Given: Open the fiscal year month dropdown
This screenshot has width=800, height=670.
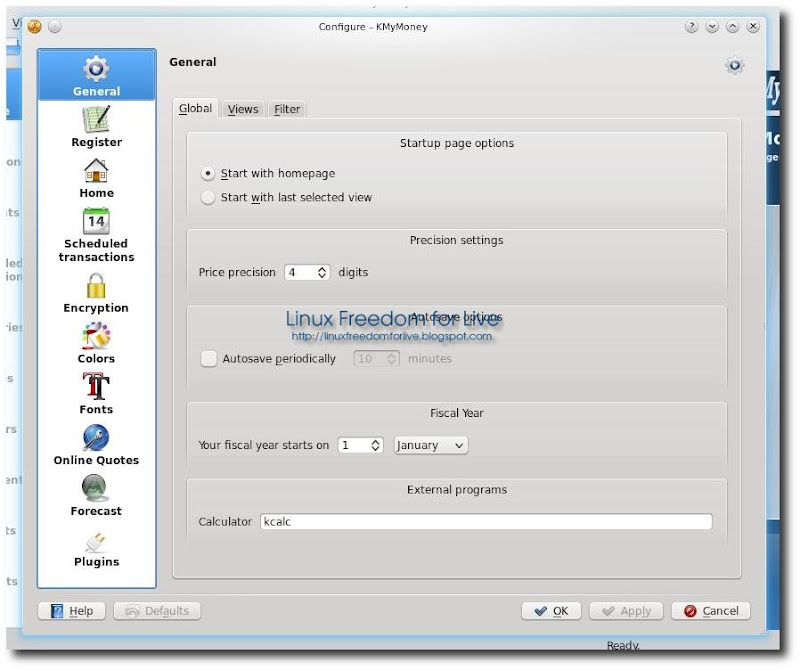Looking at the screenshot, I should tap(431, 445).
